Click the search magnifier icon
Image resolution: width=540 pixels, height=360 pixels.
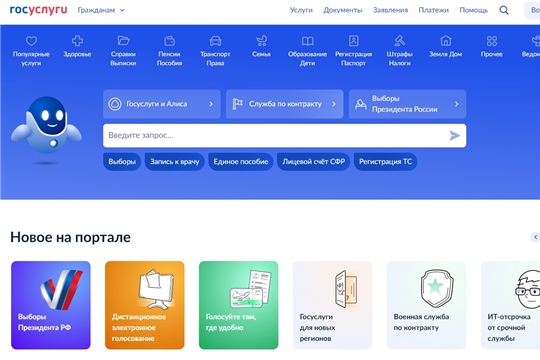click(x=504, y=10)
